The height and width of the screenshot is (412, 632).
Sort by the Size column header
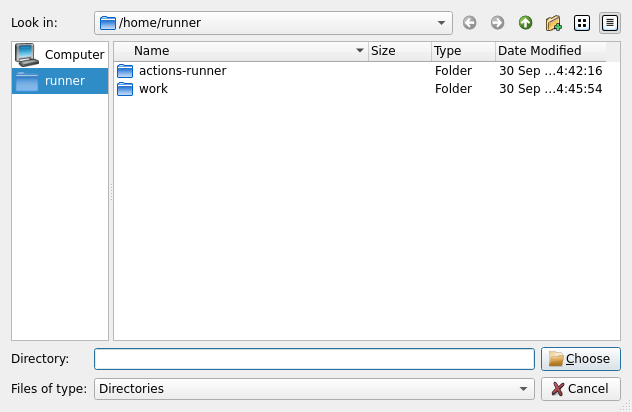point(399,51)
